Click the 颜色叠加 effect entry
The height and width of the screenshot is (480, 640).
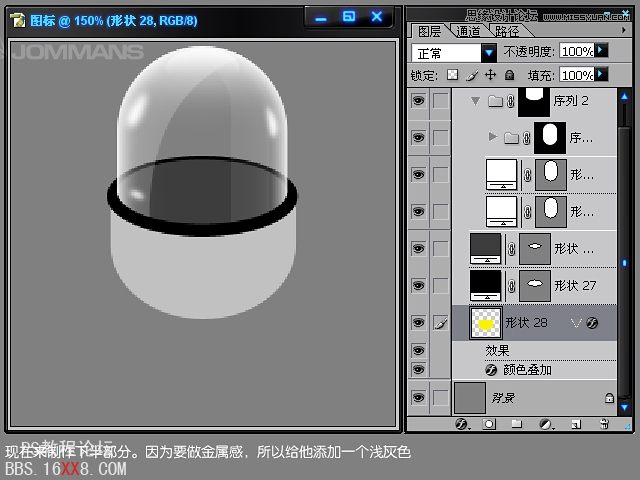click(x=526, y=369)
